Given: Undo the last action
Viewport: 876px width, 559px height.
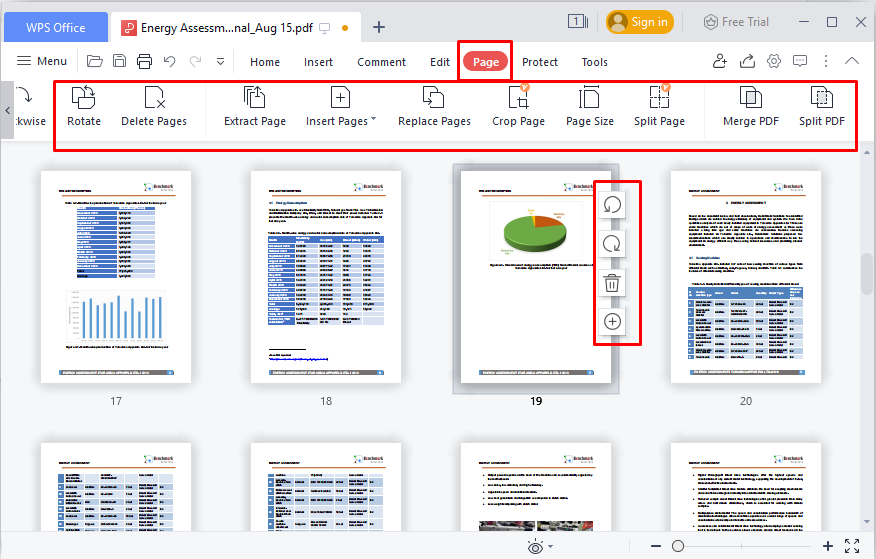Looking at the screenshot, I should pyautogui.click(x=170, y=61).
